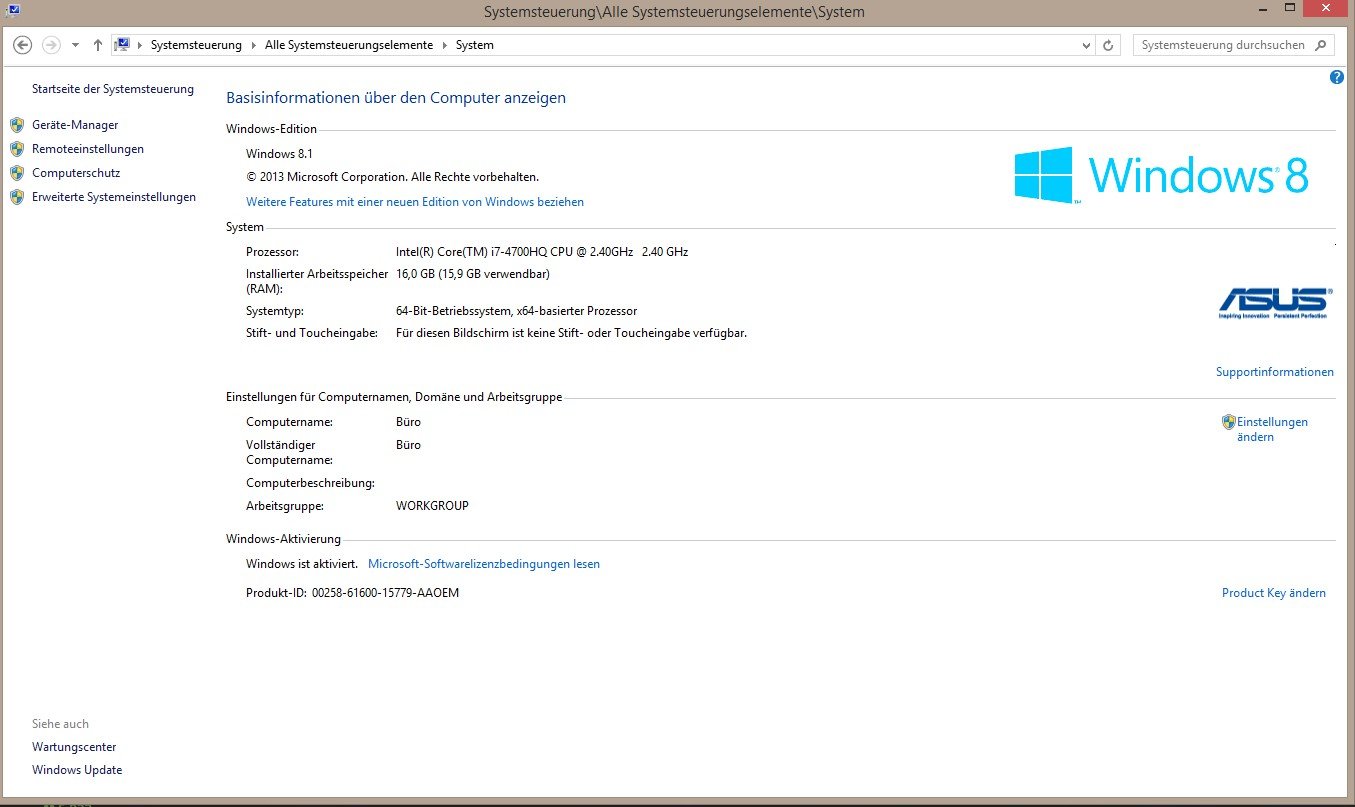Click the shield icon next to Einstellungen ändern

point(1229,422)
